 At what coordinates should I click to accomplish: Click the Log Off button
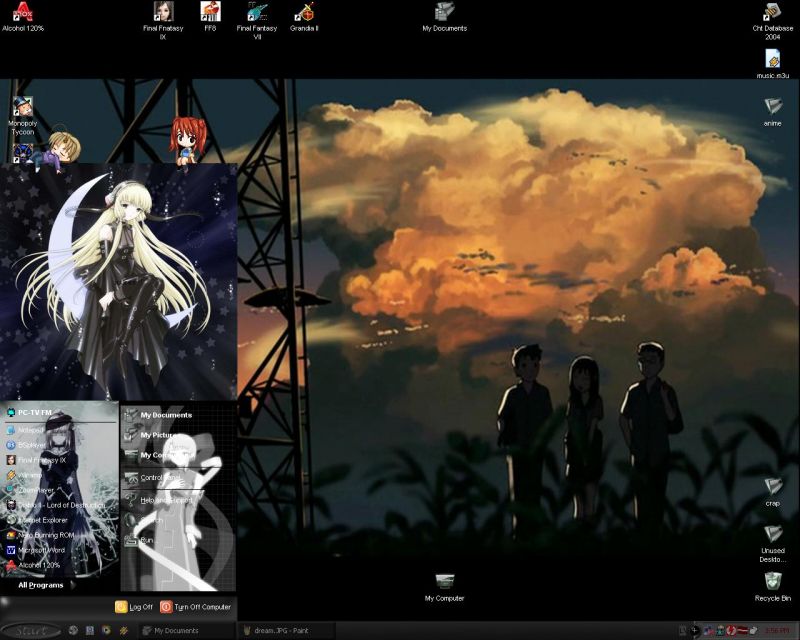click(134, 607)
